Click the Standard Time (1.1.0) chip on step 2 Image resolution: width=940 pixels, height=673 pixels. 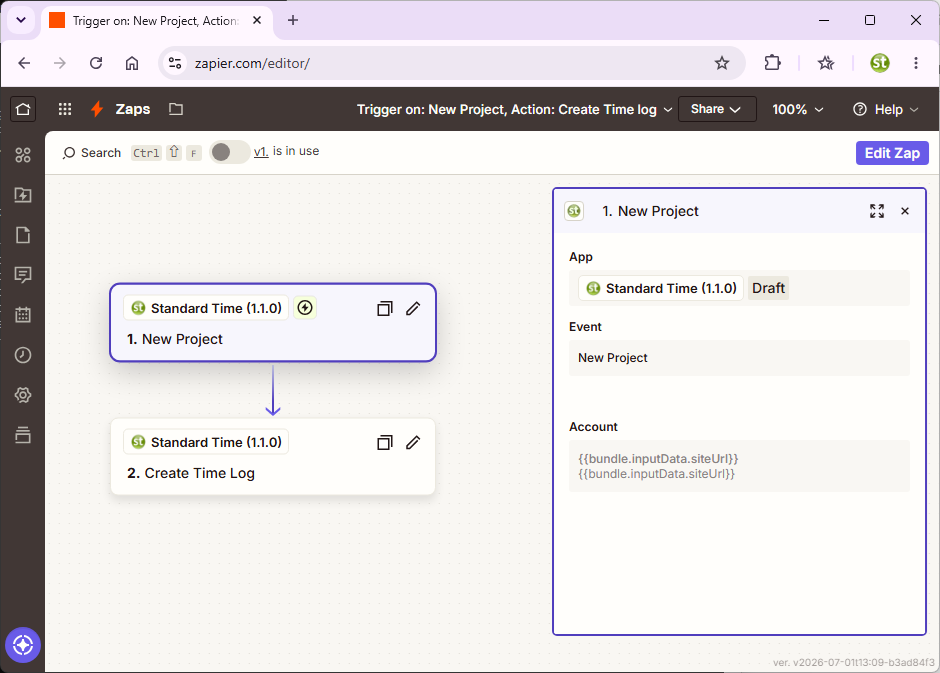click(x=206, y=442)
